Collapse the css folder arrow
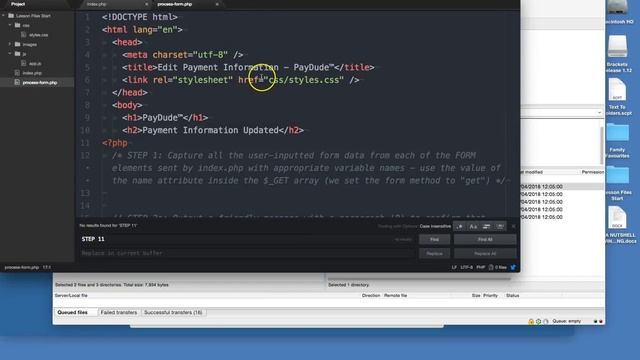 [10, 25]
